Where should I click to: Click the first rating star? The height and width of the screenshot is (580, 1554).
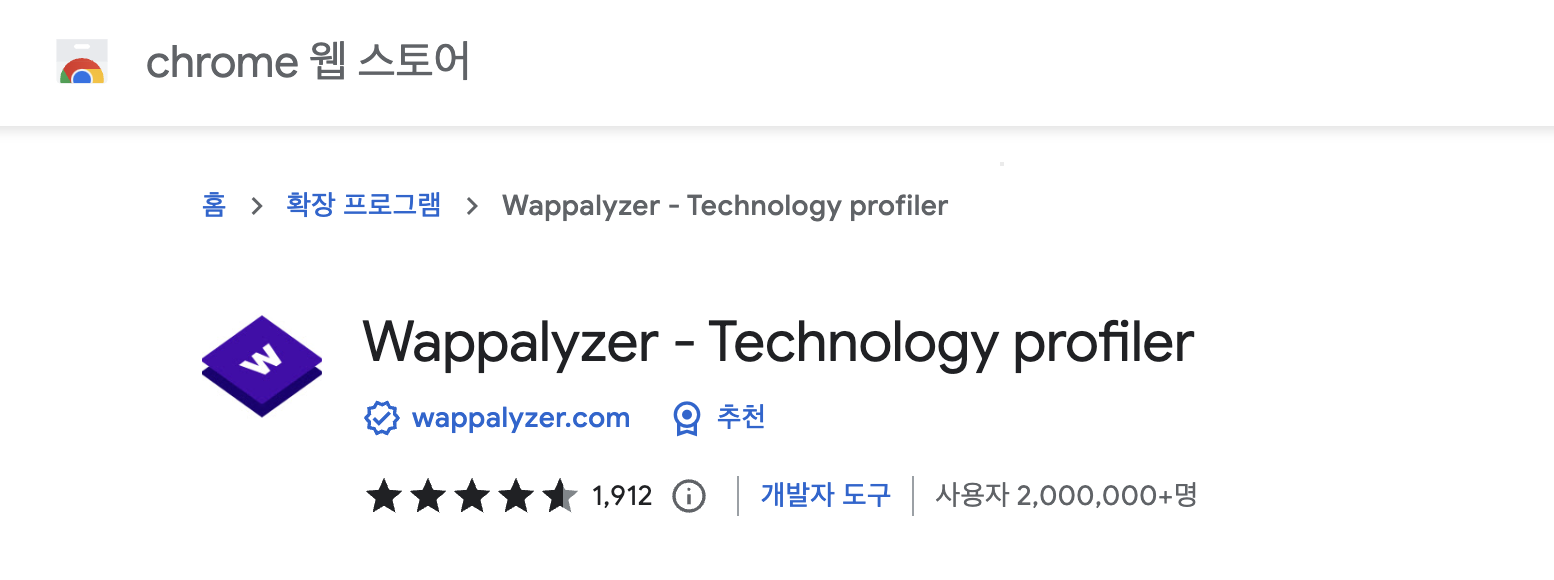[383, 495]
